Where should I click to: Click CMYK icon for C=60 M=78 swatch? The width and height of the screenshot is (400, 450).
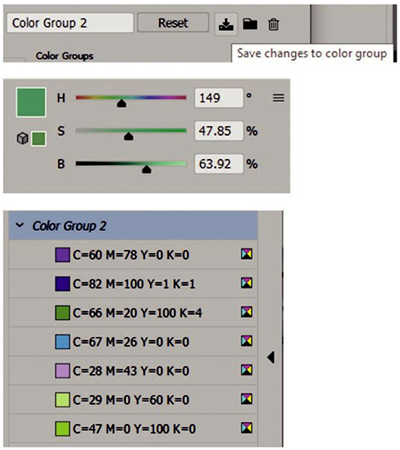tap(247, 254)
